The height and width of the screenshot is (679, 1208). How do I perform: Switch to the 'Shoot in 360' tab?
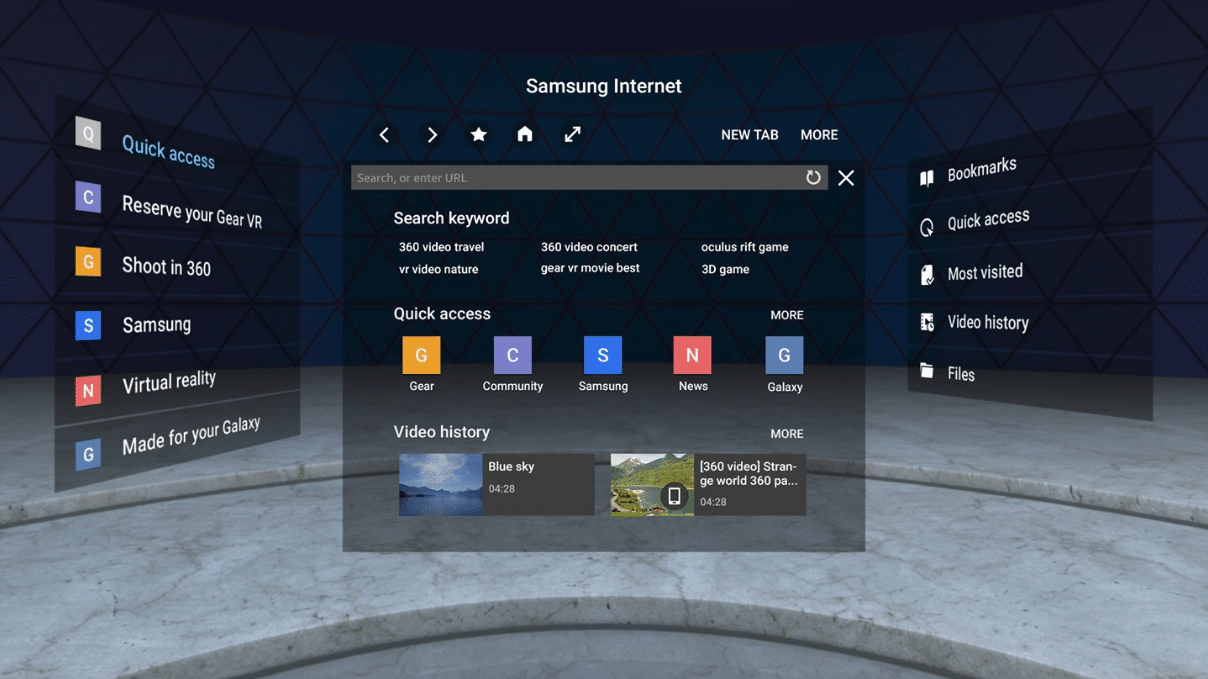point(166,266)
